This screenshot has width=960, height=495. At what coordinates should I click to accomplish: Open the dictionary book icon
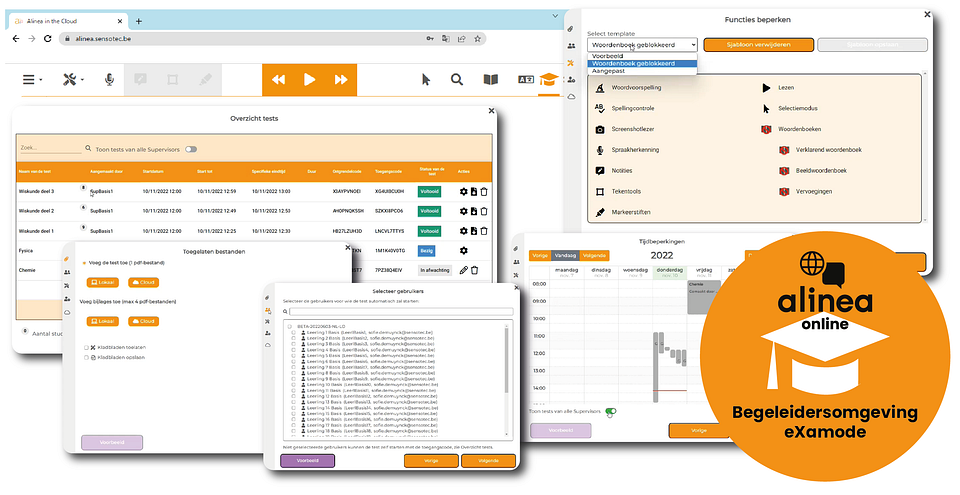tap(490, 79)
